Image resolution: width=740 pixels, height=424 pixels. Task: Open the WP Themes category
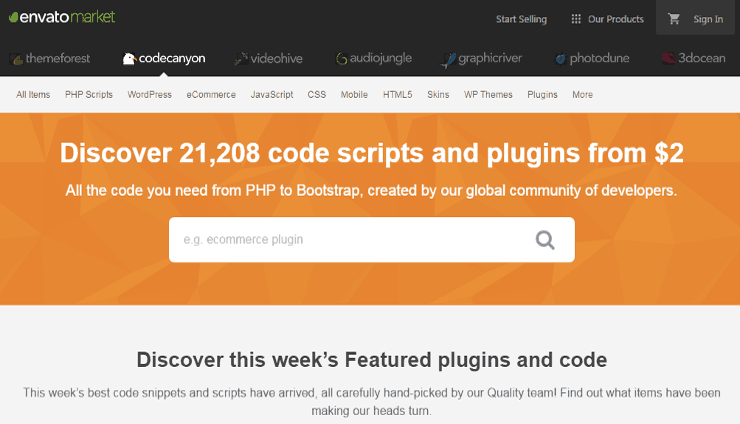[488, 94]
